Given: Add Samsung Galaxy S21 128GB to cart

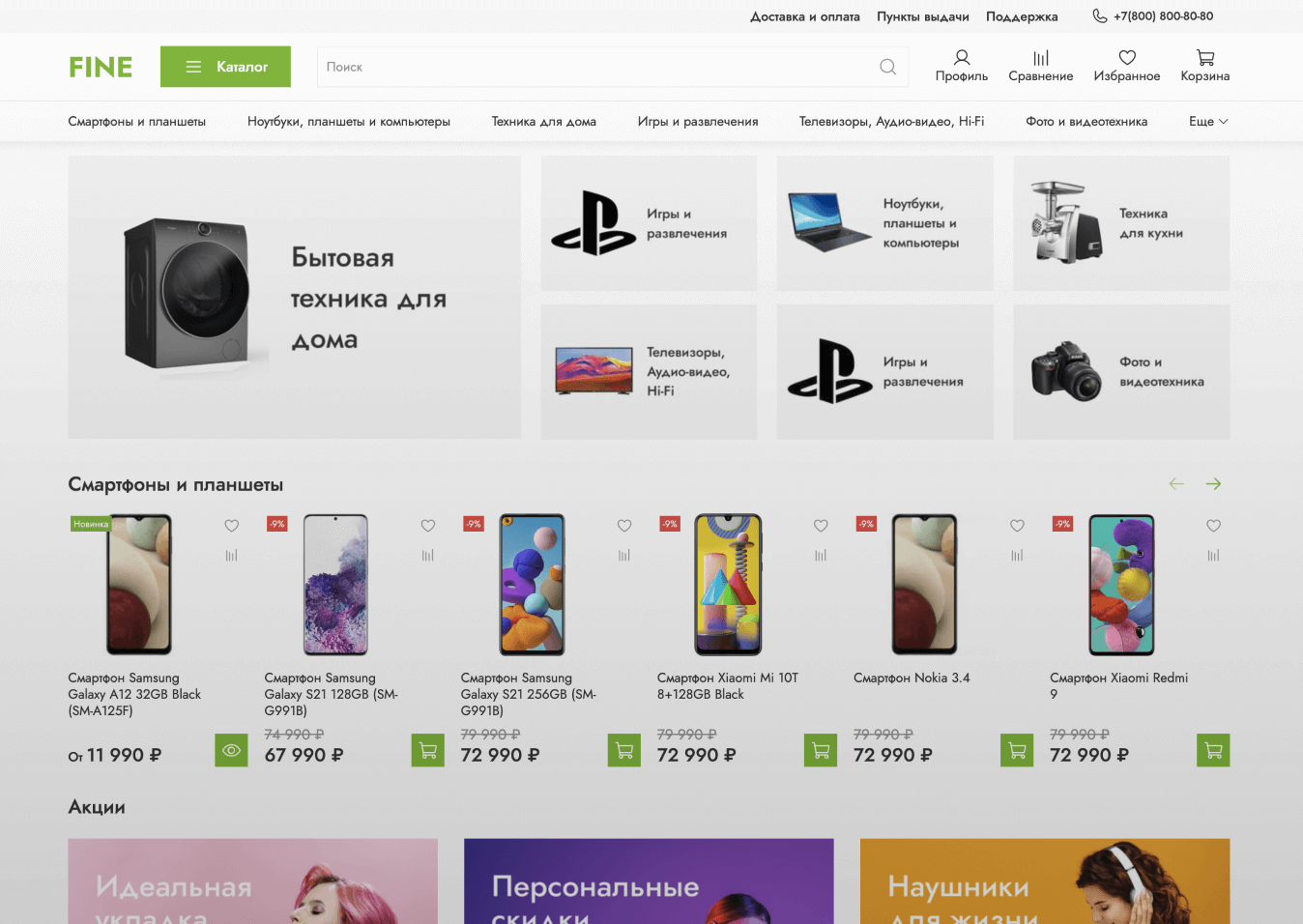Looking at the screenshot, I should [x=428, y=750].
